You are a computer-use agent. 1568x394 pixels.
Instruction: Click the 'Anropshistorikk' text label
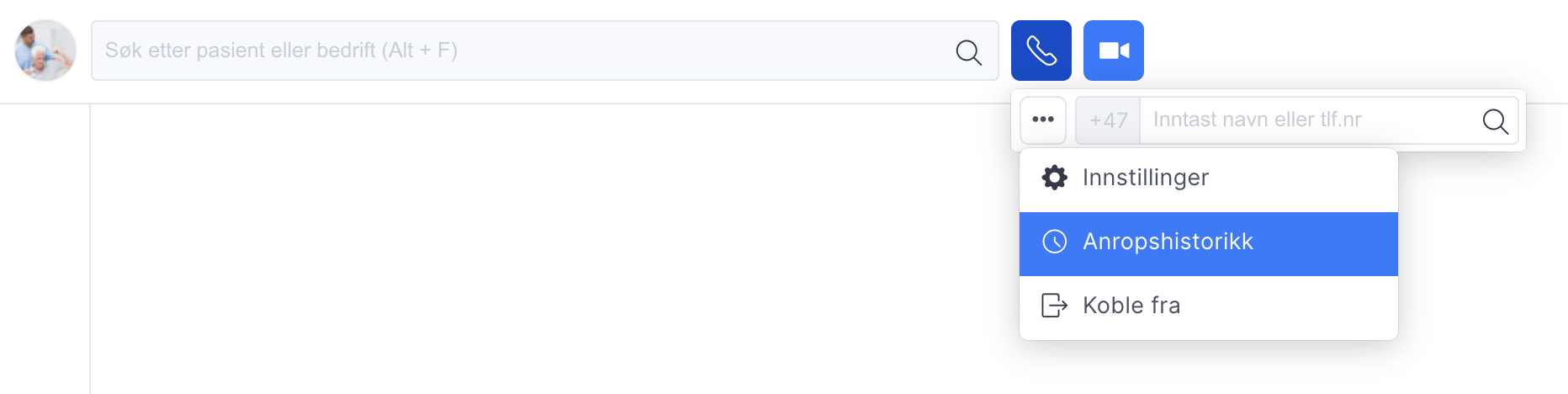(1168, 242)
